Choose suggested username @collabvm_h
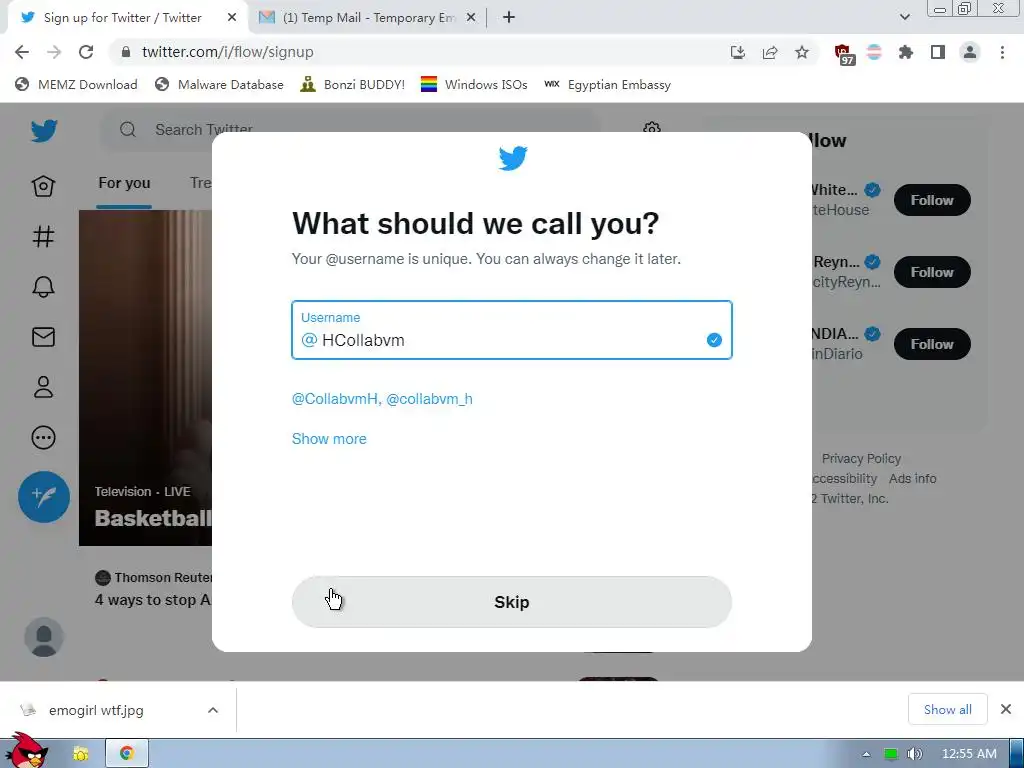This screenshot has width=1024, height=768. (x=429, y=399)
